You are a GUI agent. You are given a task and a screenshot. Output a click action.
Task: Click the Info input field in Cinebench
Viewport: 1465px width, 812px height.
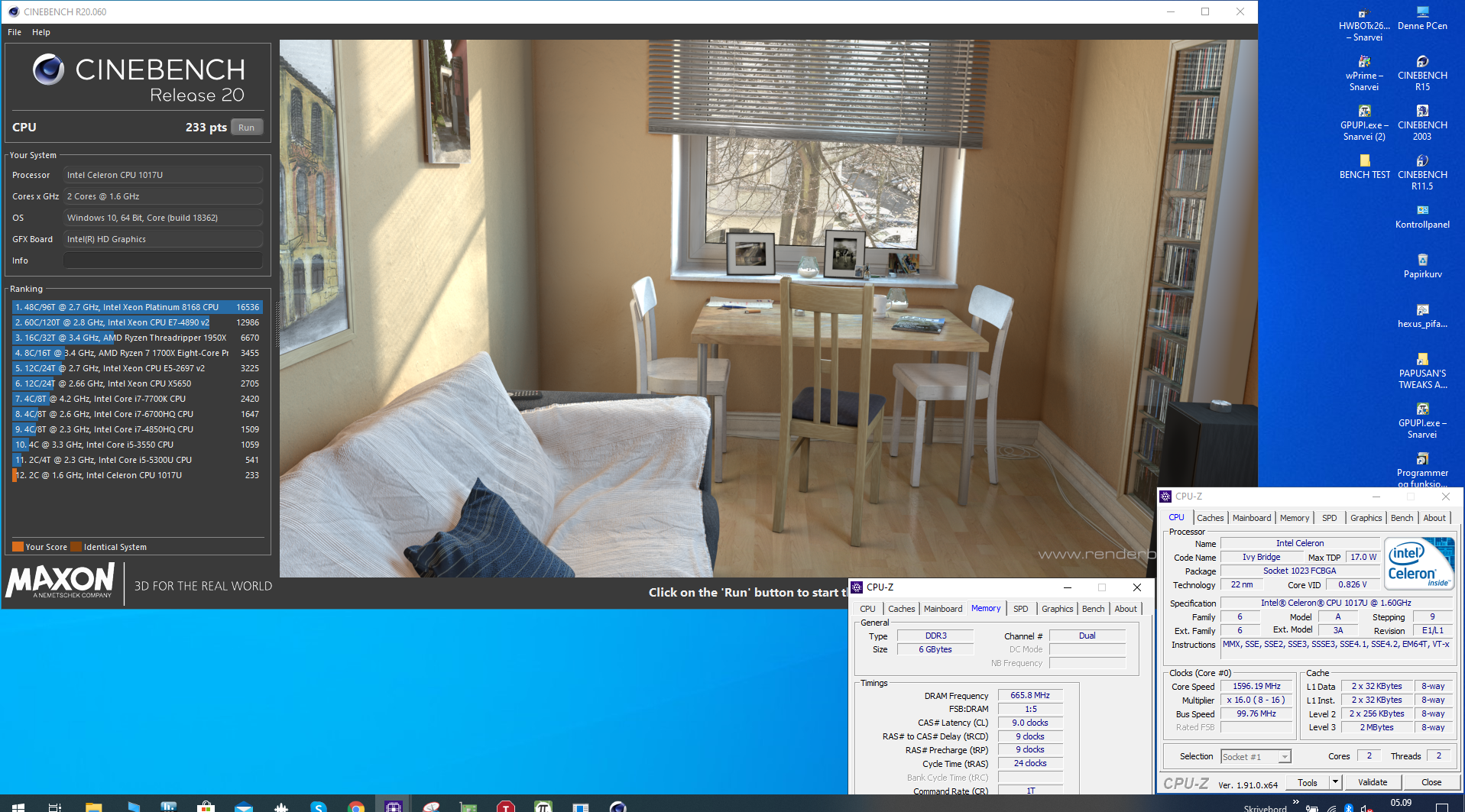point(163,260)
